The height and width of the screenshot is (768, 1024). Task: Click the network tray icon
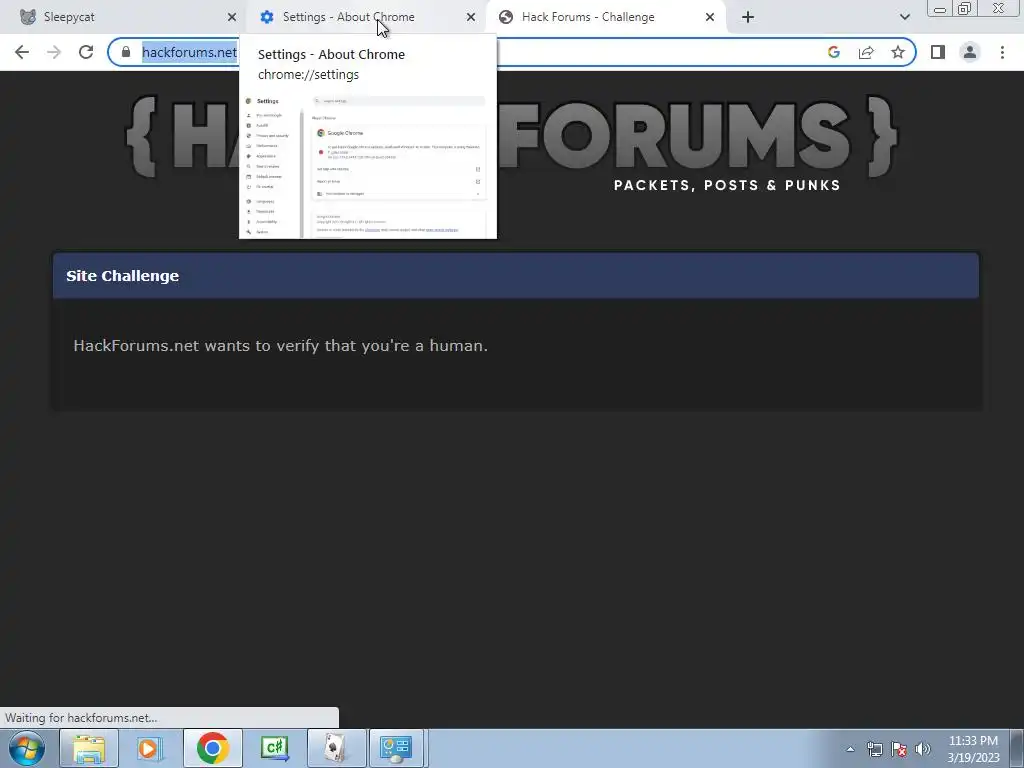(874, 749)
